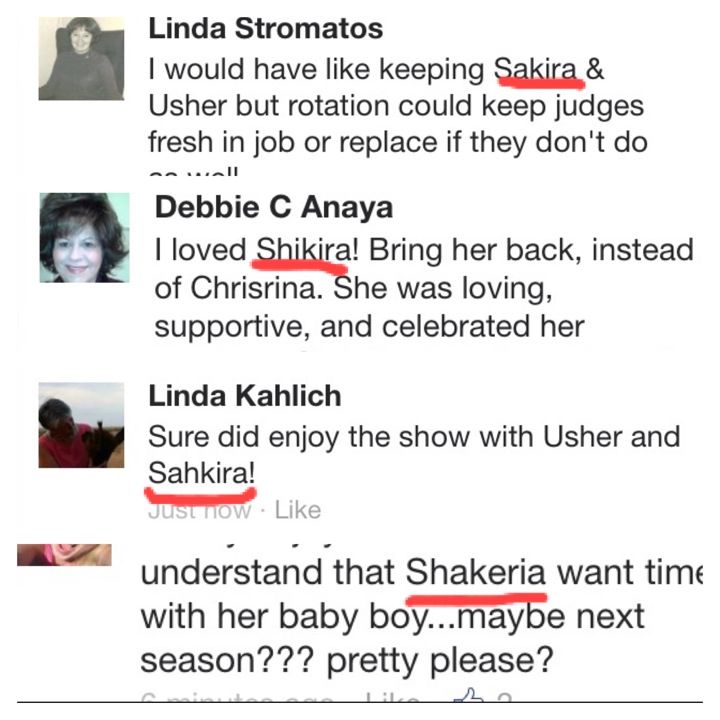This screenshot has height=720, width=720.
Task: Like Linda Kahlich's comment
Action: click(298, 510)
